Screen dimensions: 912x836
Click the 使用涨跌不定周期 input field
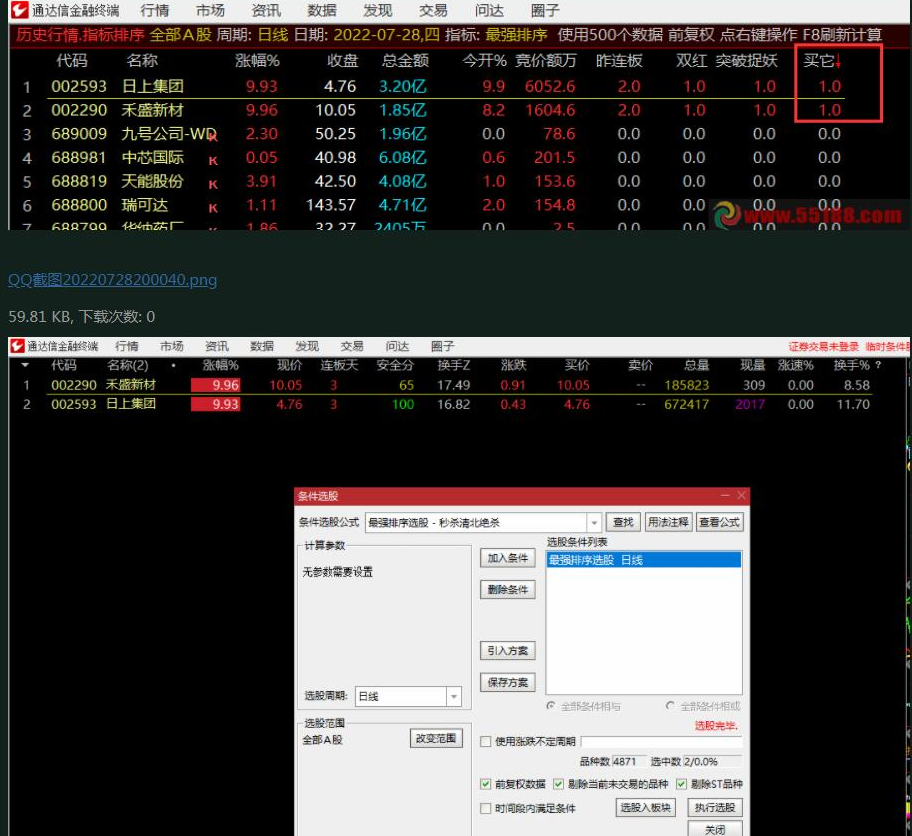[x=661, y=742]
